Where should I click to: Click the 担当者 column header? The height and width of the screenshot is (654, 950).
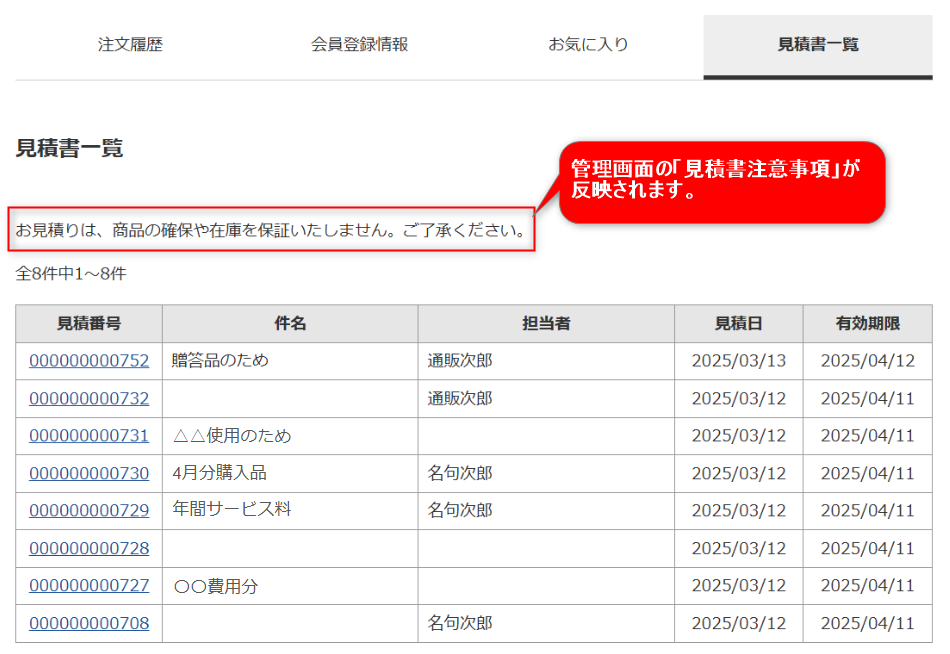[x=546, y=324]
